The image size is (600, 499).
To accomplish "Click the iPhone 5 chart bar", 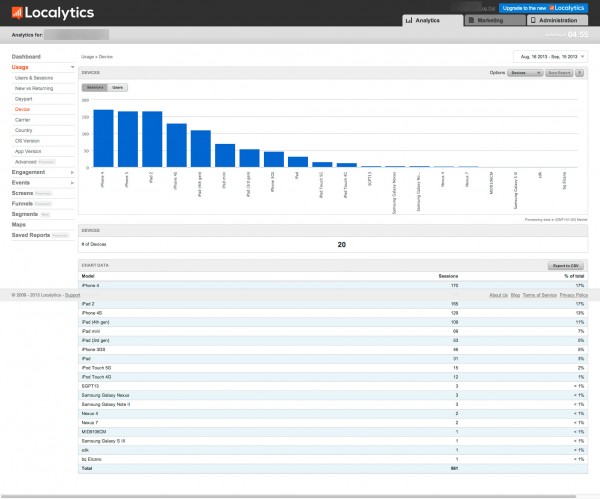I will click(128, 139).
